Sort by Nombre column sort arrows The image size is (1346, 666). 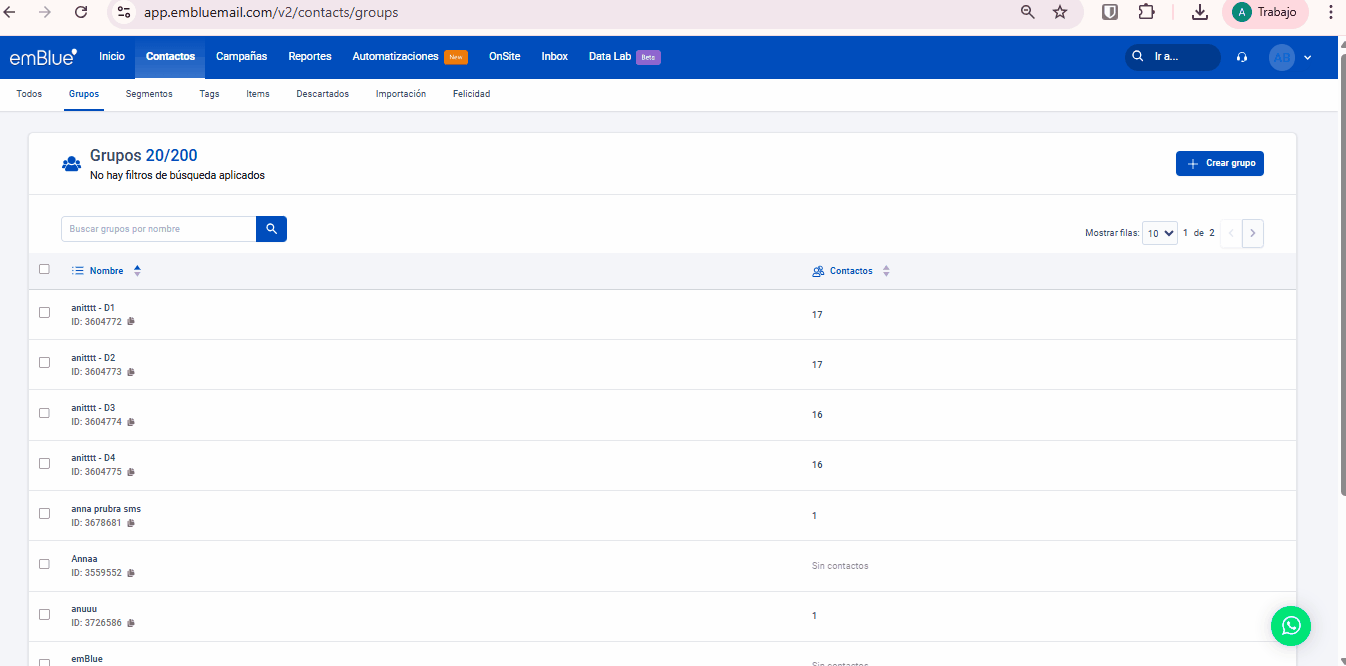coord(137,271)
